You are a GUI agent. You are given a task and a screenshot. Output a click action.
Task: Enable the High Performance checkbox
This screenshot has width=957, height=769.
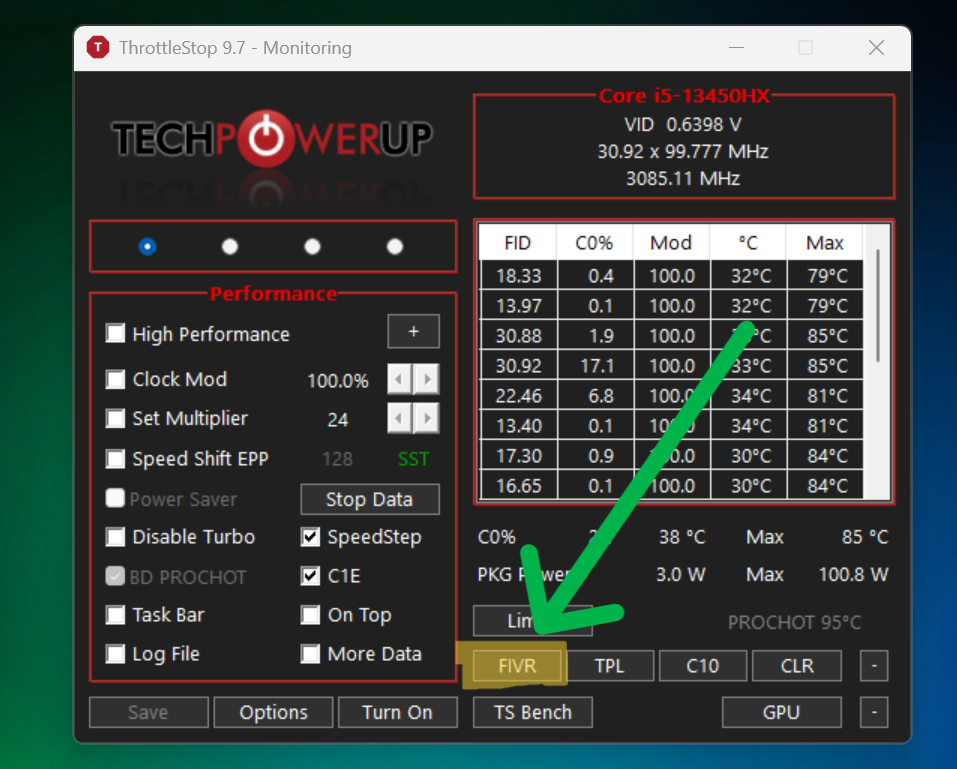115,334
